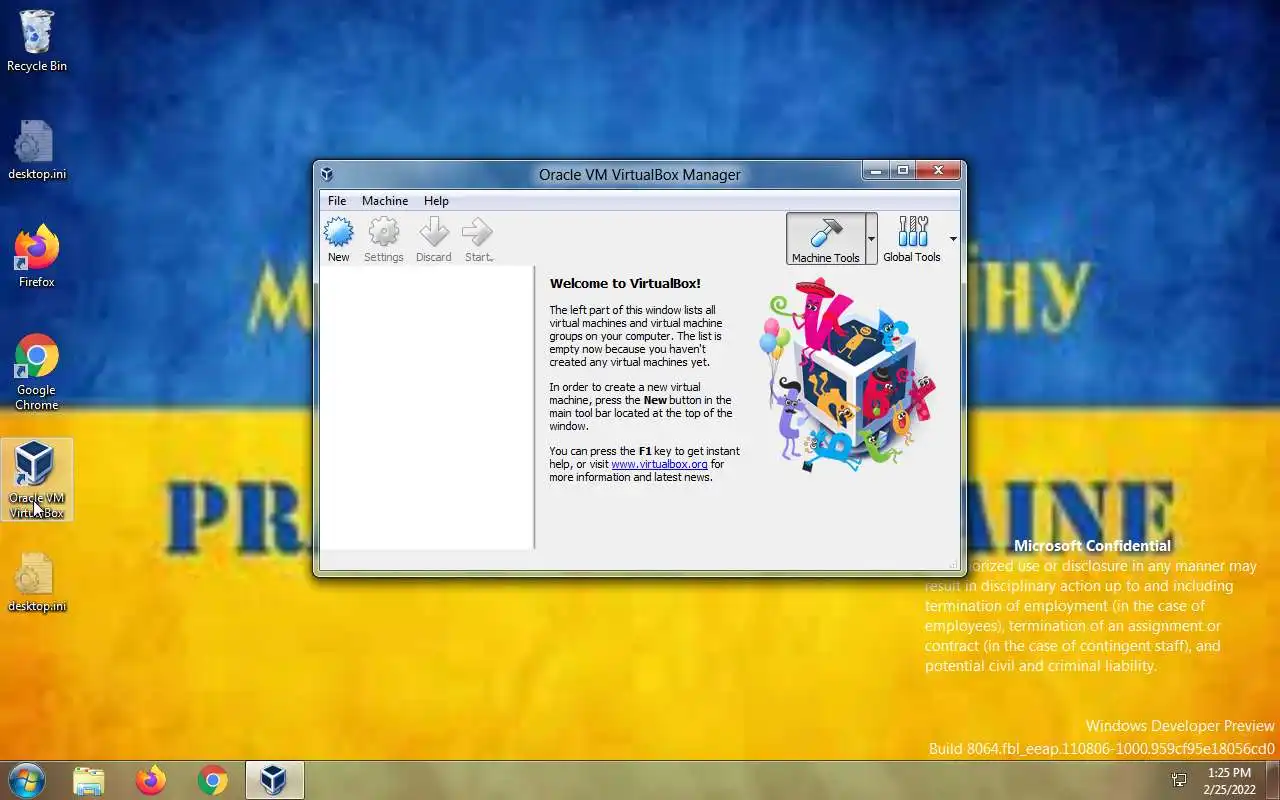Screen dimensions: 1280x800
Task: Select the Google Chrome desktop shortcut
Action: pyautogui.click(x=37, y=372)
